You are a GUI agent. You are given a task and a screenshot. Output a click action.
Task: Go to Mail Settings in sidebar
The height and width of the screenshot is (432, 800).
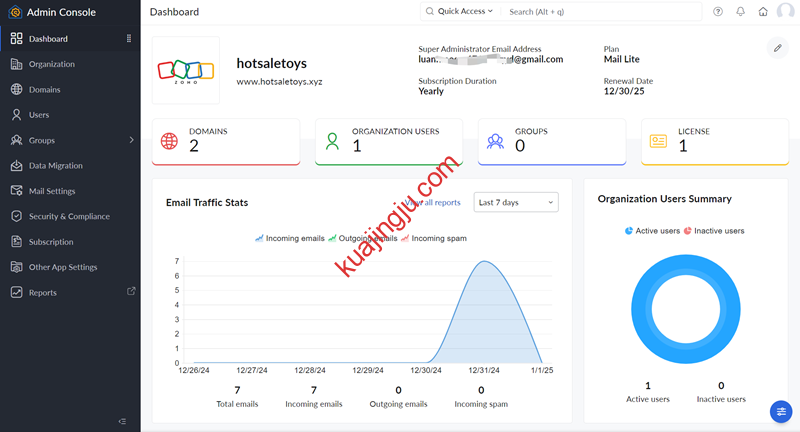click(52, 191)
